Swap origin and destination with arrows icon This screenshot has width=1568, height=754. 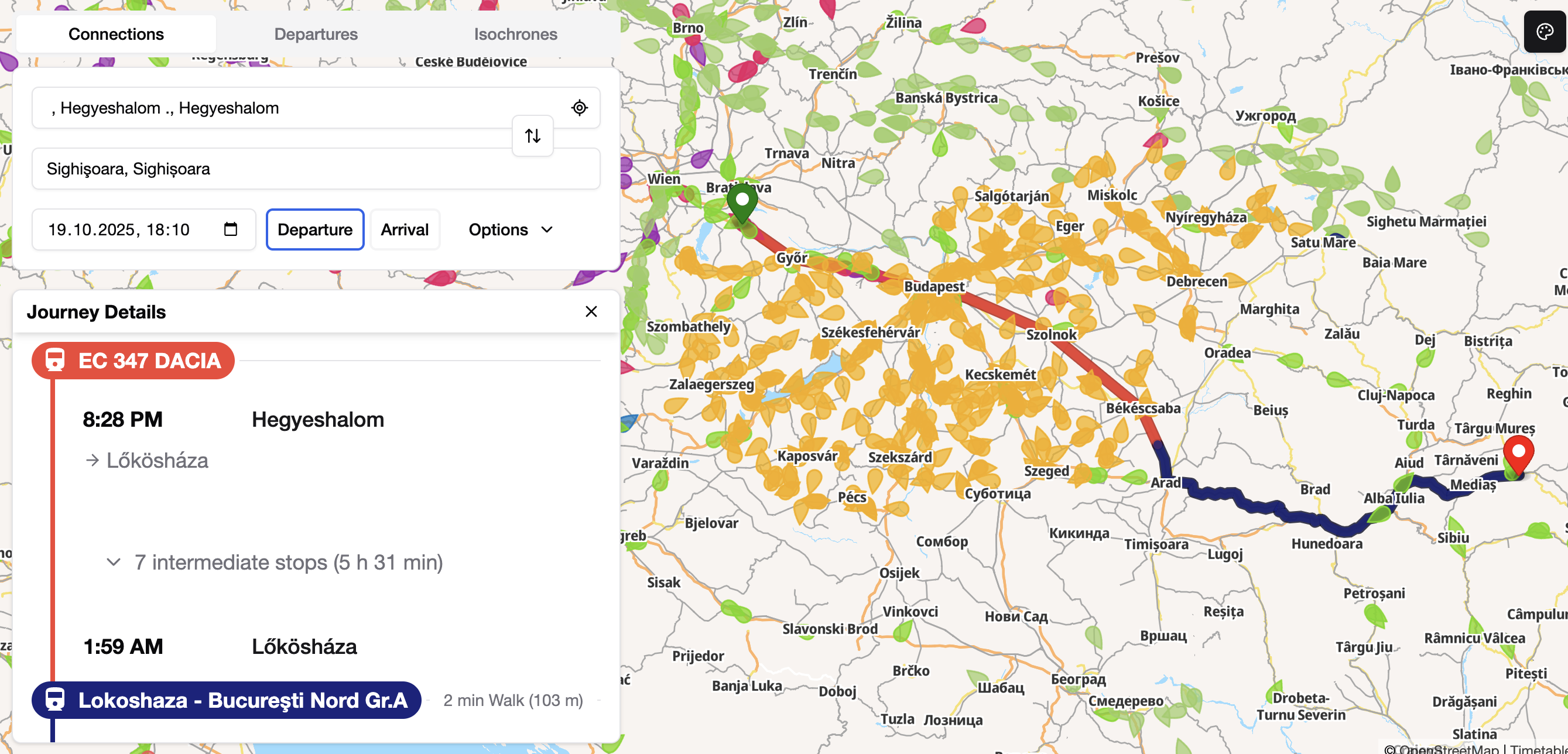533,136
